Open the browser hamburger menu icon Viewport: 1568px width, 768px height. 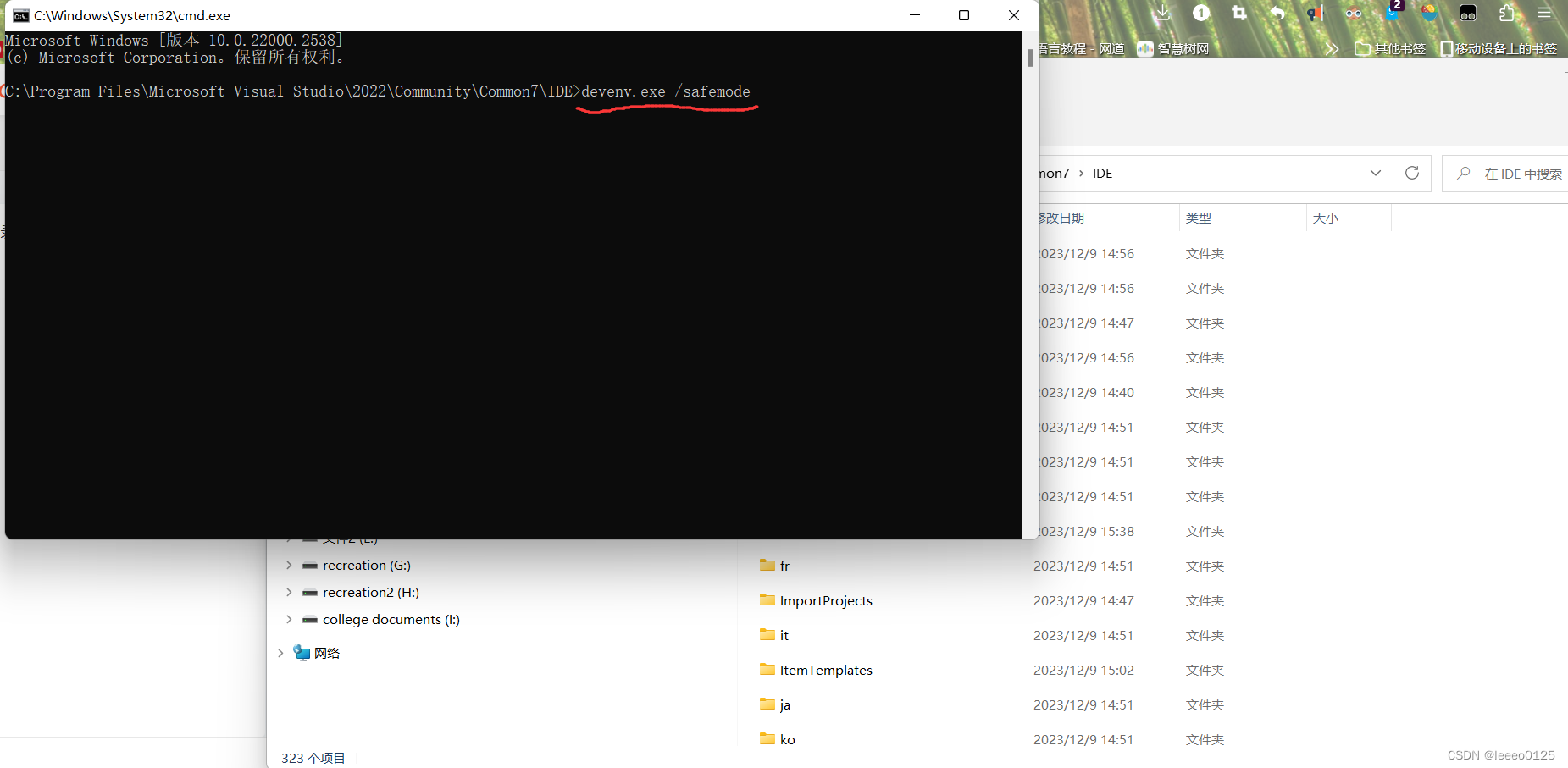point(1544,14)
